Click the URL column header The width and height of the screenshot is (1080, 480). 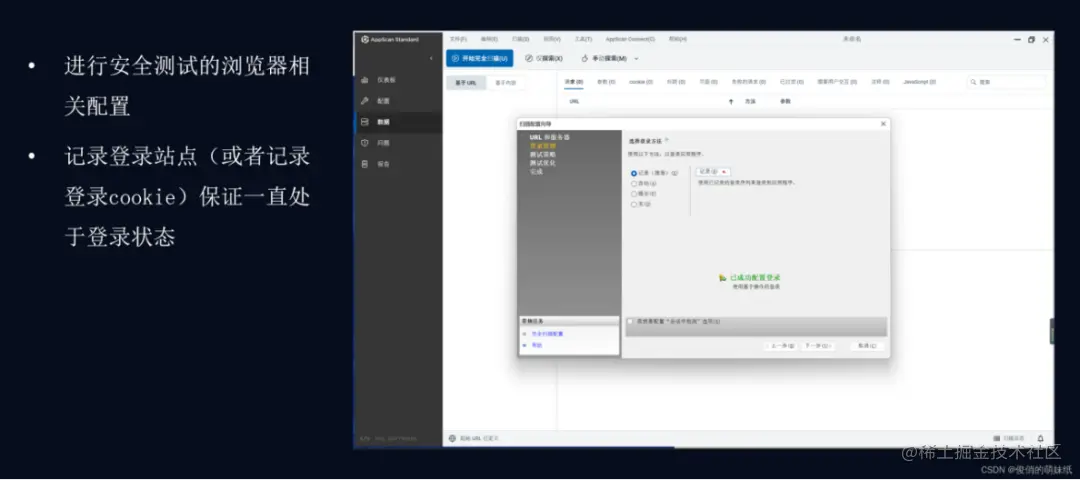[x=574, y=101]
